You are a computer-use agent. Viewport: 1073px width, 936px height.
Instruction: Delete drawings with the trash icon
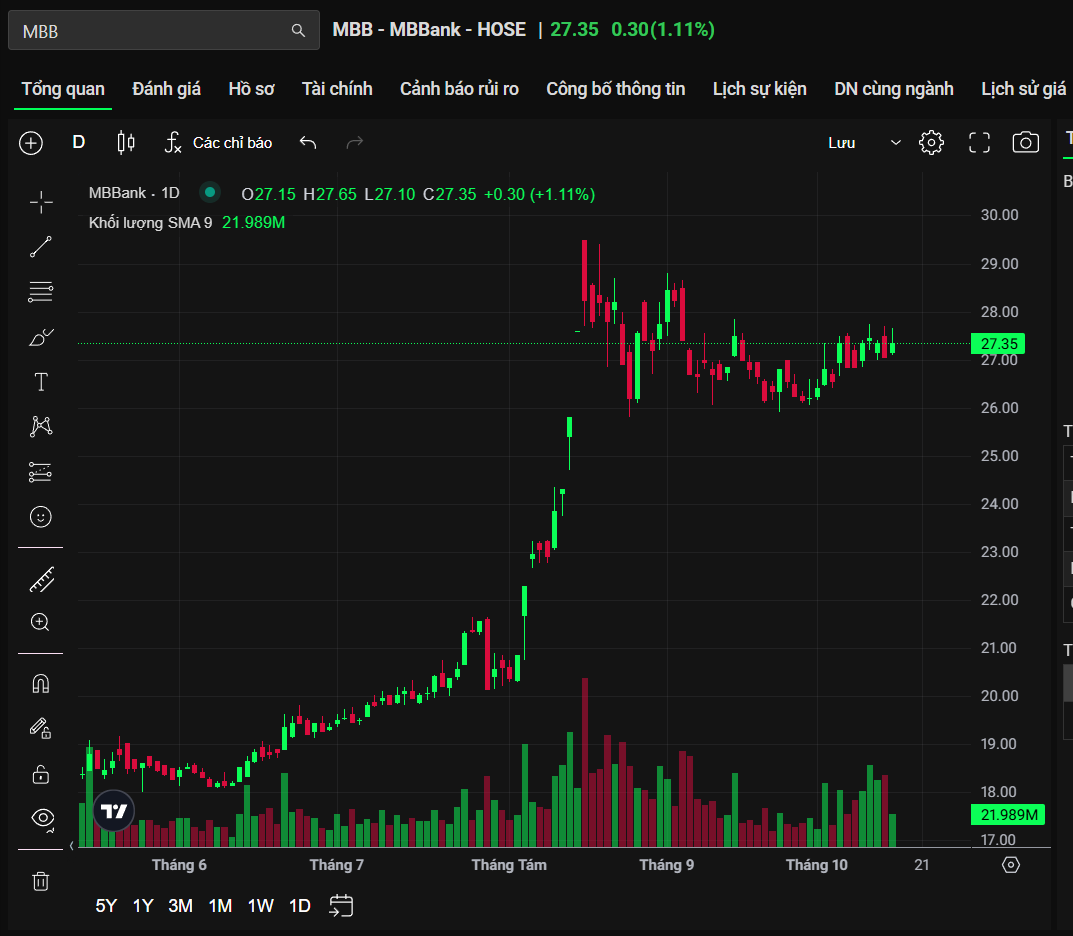[x=41, y=881]
